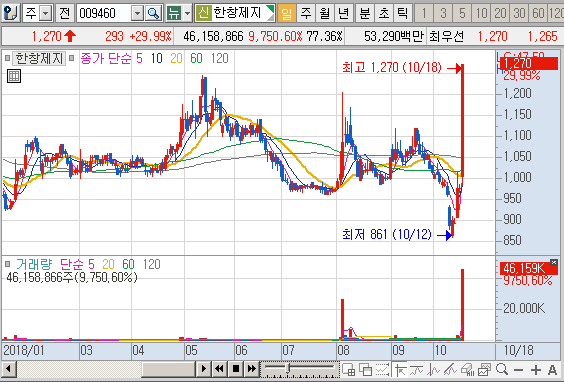
Task: Click the scrollbar left arrow
Action: (x=8, y=369)
